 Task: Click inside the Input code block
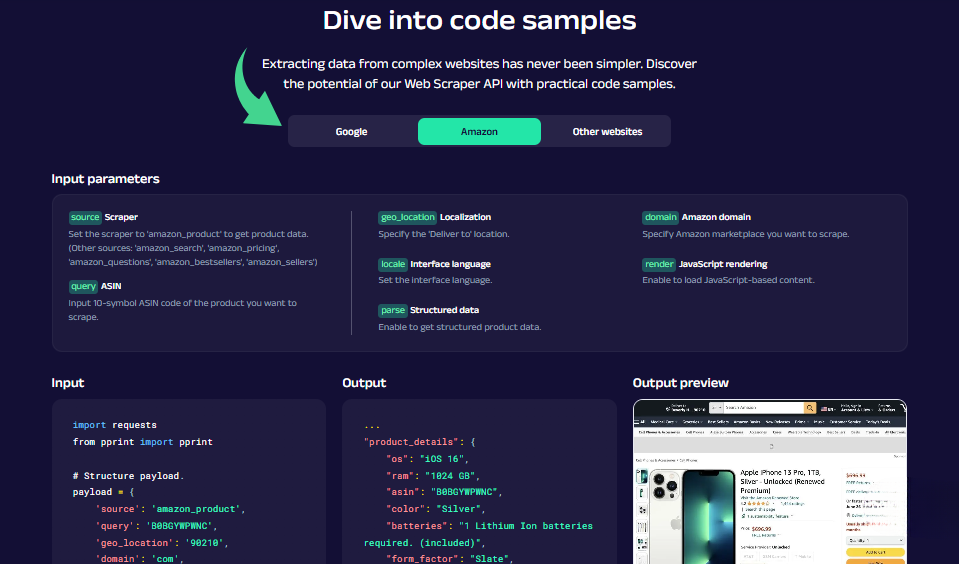tap(188, 481)
